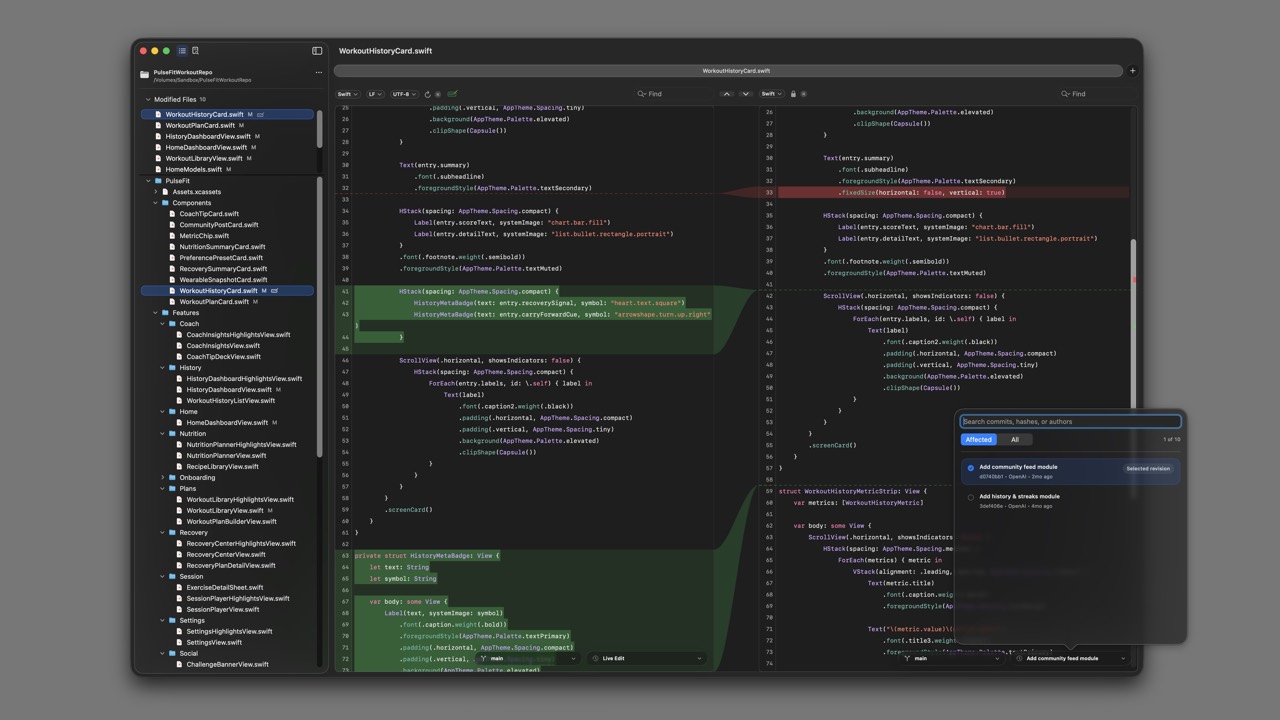Viewport: 1280px width, 720px height.
Task: Click the Selected revision badge
Action: (x=1148, y=468)
